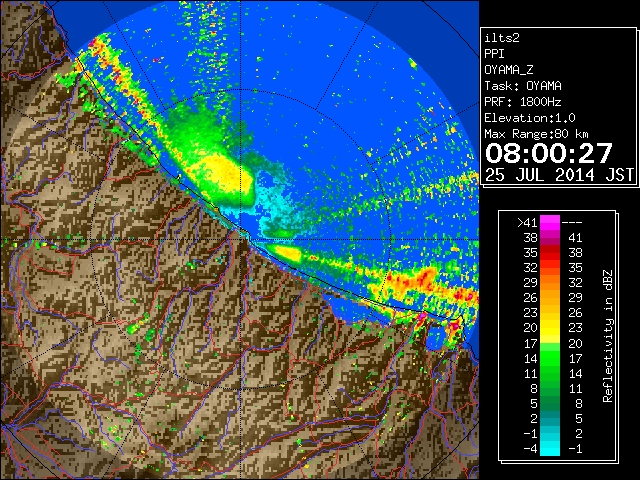Select the 'Task: OYAMA' line

(523, 86)
